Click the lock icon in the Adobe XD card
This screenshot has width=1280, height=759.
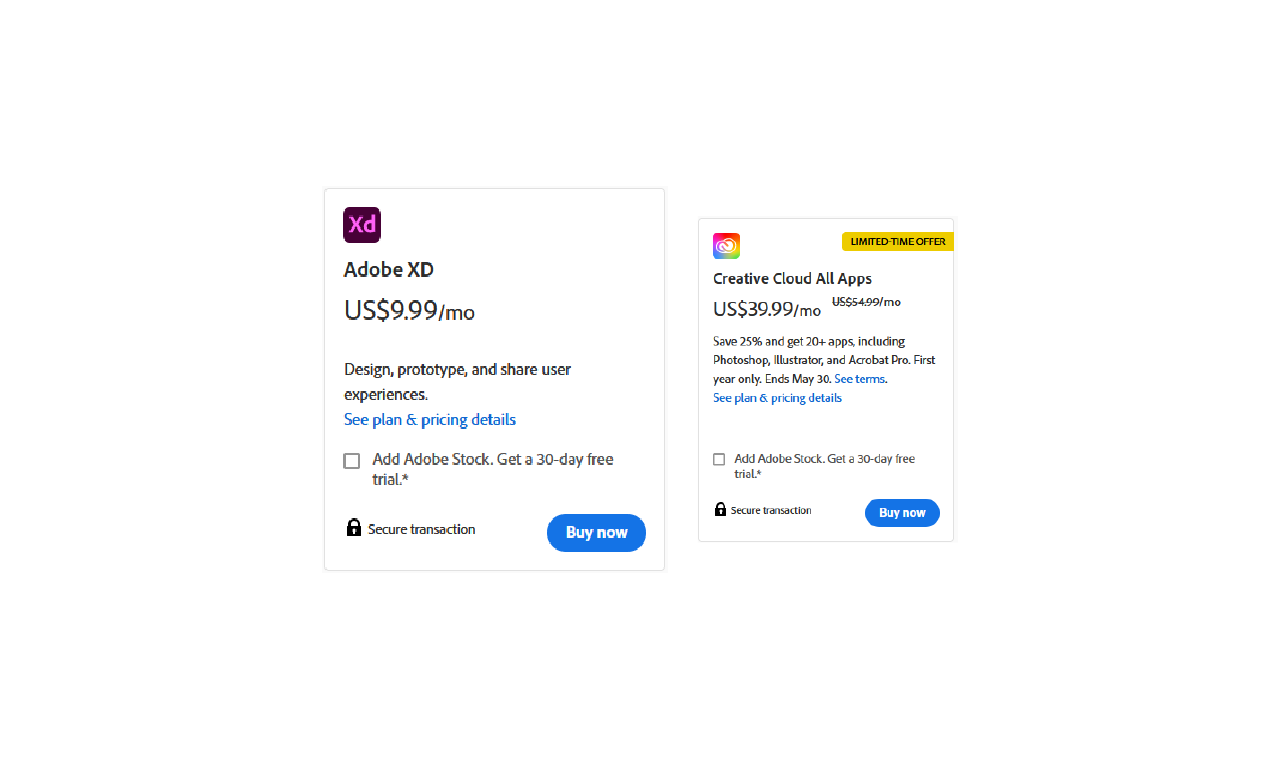tap(353, 527)
